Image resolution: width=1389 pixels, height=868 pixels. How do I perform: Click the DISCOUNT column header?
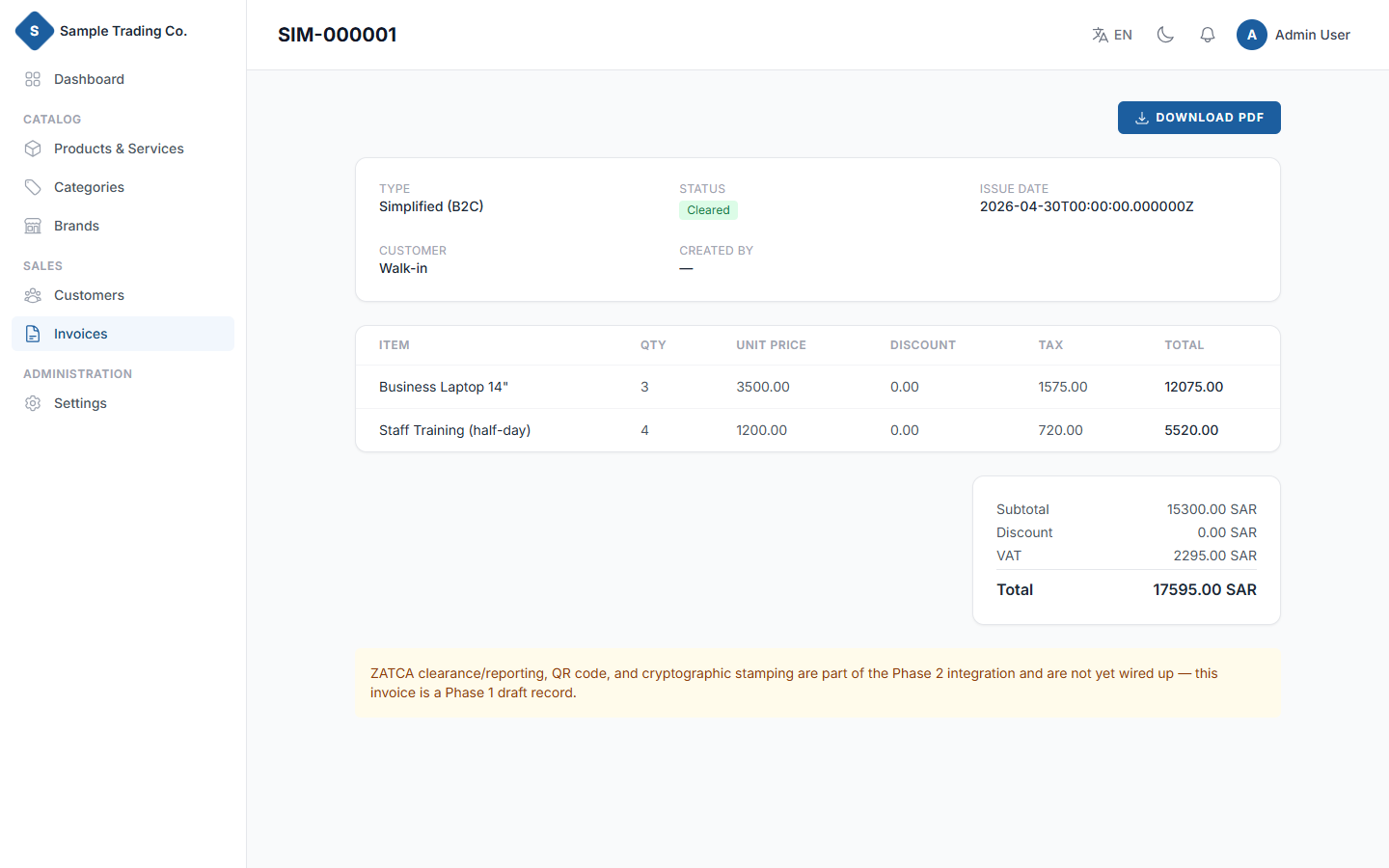tap(922, 345)
